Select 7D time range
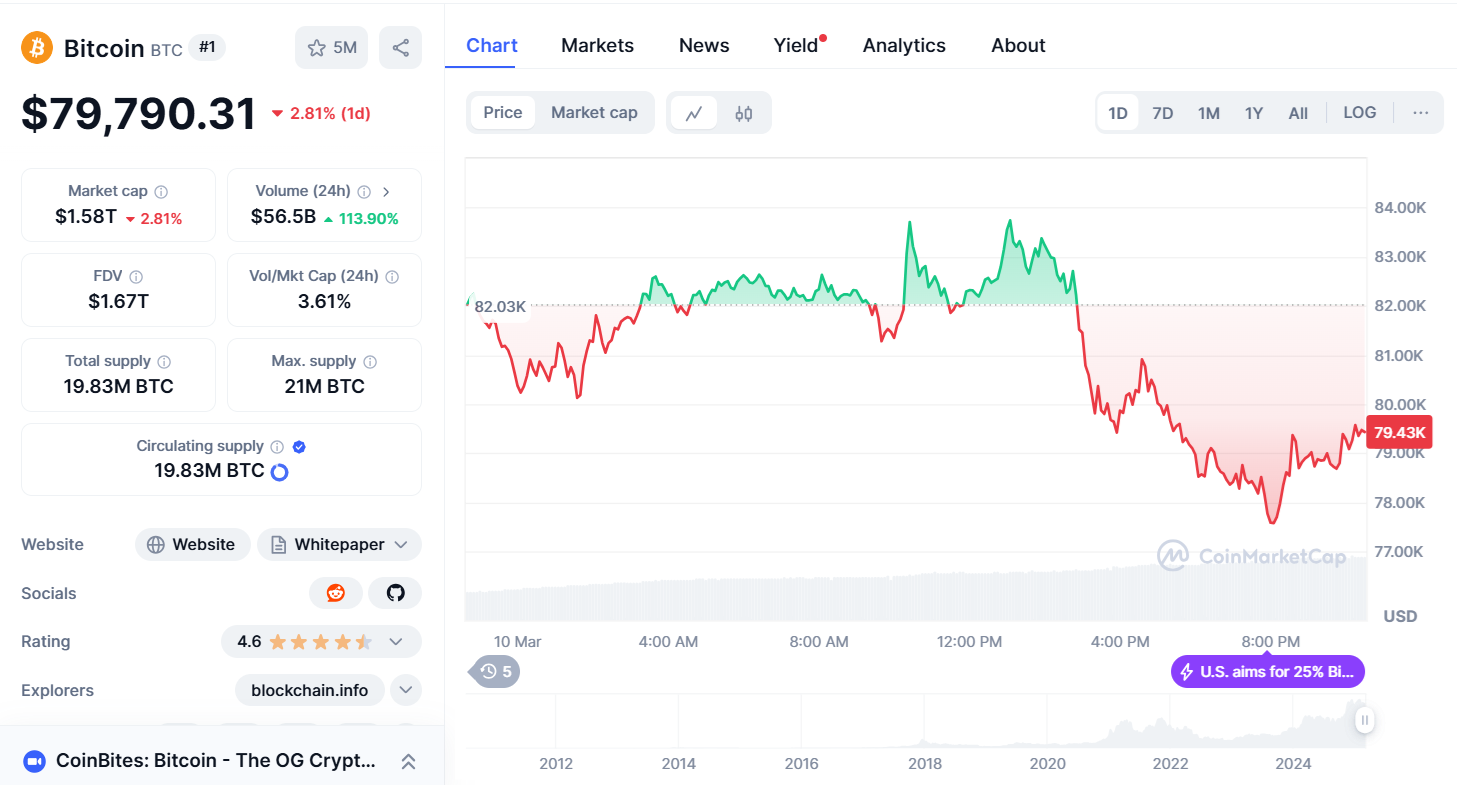The width and height of the screenshot is (1457, 785). tap(1163, 113)
